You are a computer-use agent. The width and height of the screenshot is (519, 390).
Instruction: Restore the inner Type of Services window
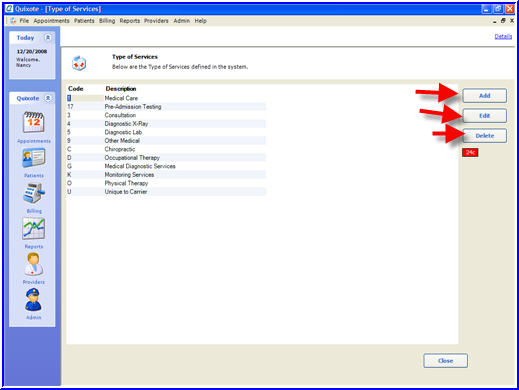pyautogui.click(x=503, y=21)
